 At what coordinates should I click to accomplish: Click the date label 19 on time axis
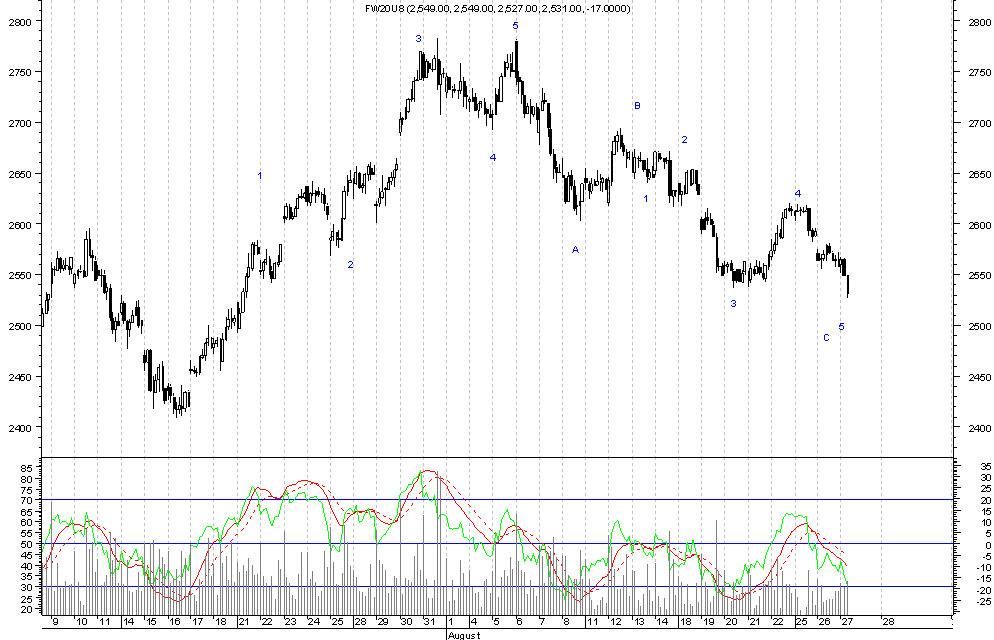pyautogui.click(x=709, y=622)
